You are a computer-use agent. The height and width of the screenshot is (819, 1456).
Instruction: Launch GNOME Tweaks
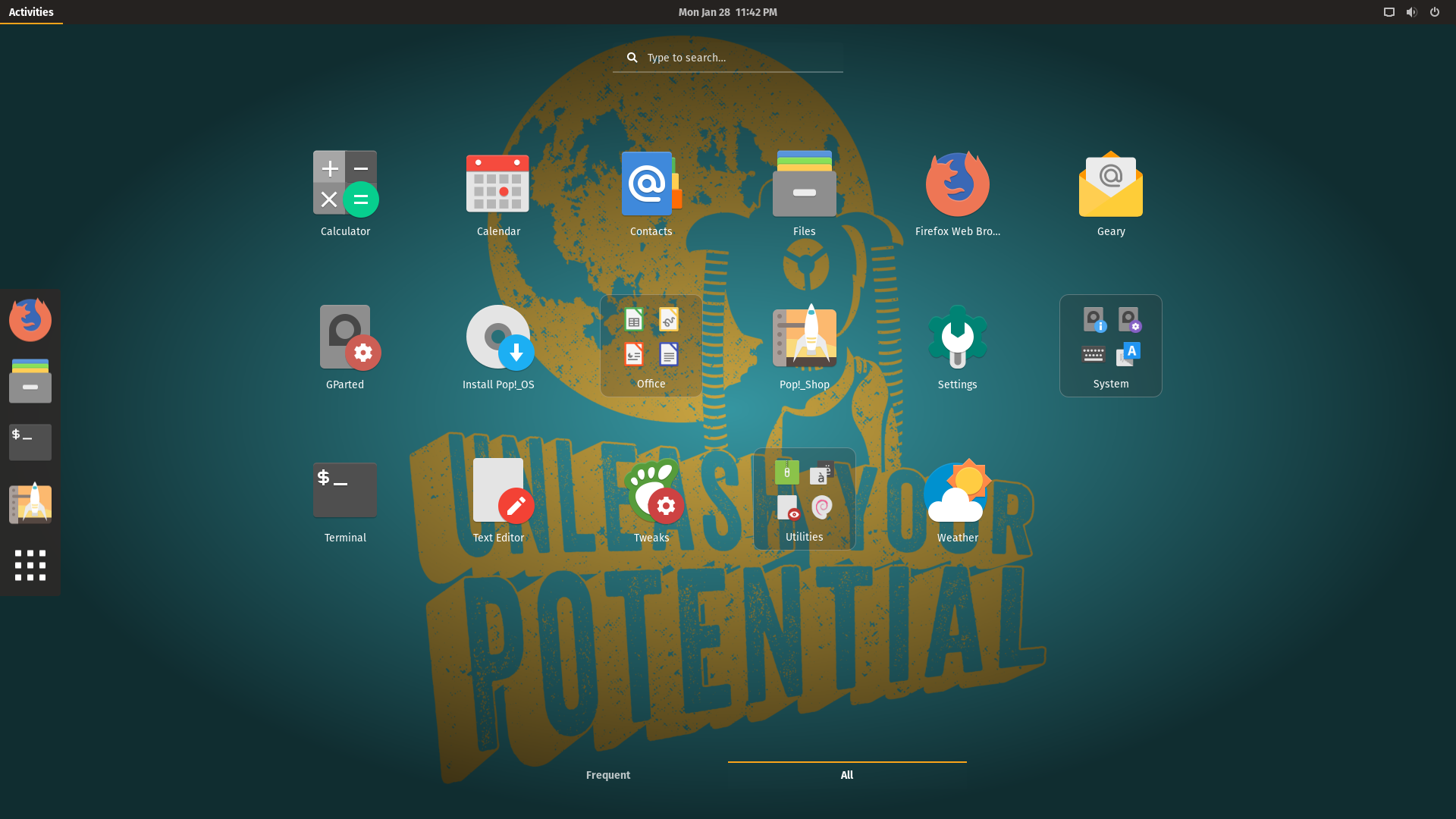[651, 491]
